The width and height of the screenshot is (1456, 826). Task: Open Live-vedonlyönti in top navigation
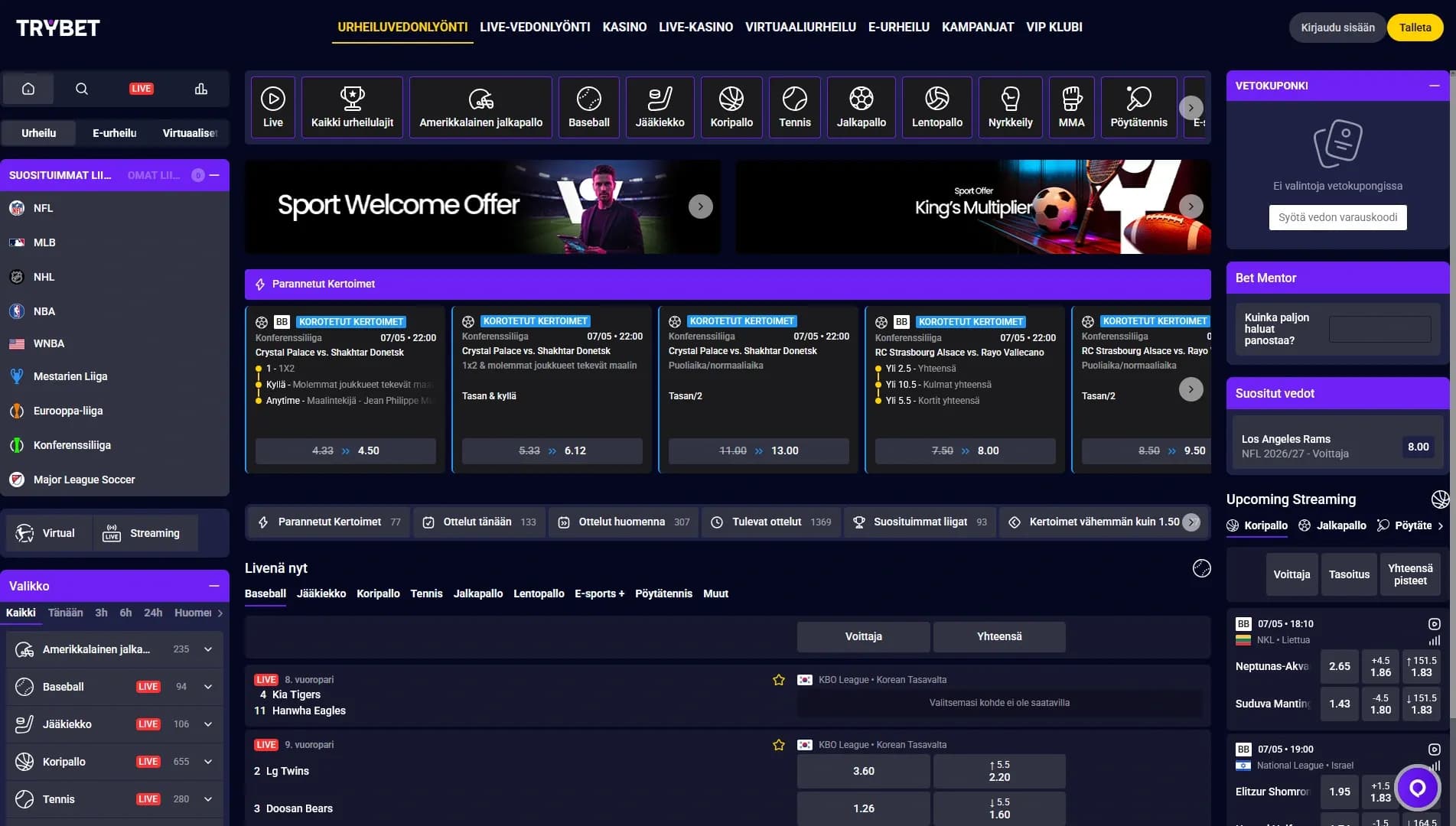pyautogui.click(x=535, y=27)
